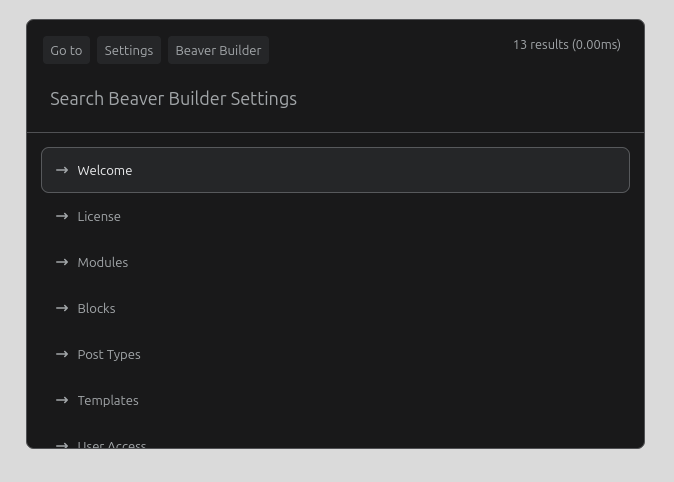Open the License settings result
674x482 pixels.
pos(335,216)
